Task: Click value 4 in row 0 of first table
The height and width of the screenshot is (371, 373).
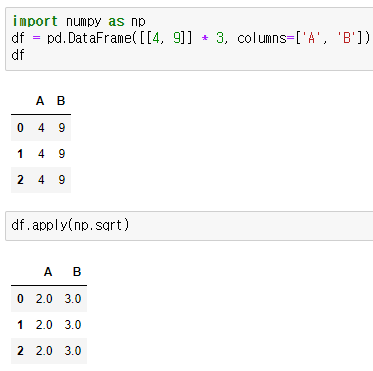Action: click(41, 128)
